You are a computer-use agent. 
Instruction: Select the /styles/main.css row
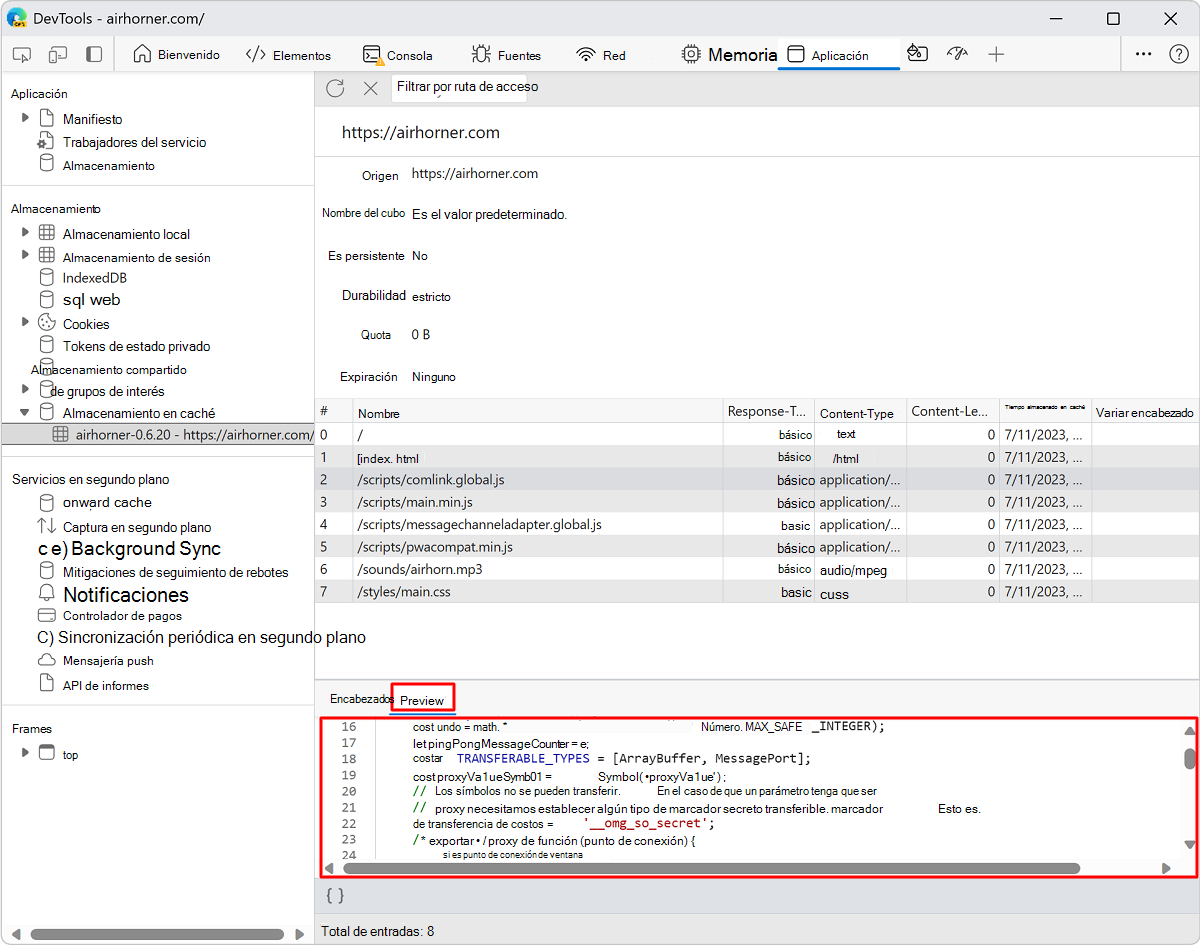(x=757, y=592)
